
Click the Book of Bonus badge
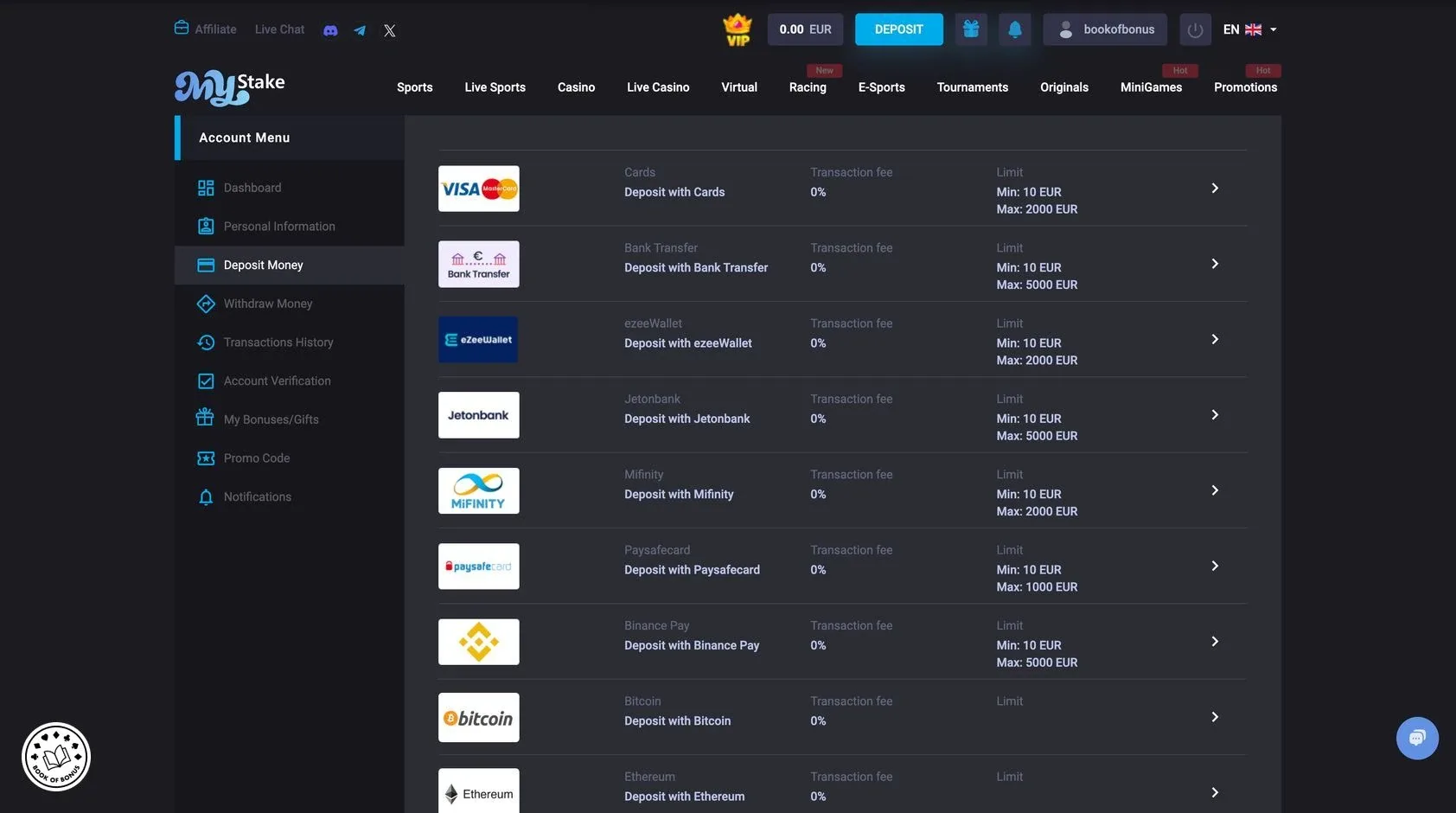click(x=56, y=757)
